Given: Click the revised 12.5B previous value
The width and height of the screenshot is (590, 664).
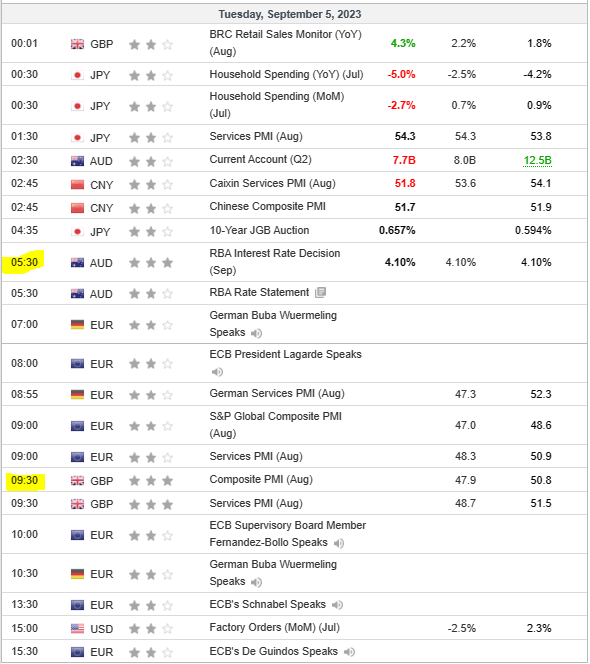Looking at the screenshot, I should pos(537,160).
